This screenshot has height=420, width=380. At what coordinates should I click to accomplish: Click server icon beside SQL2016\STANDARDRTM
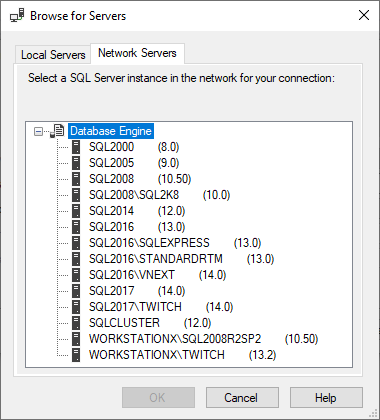(x=76, y=259)
